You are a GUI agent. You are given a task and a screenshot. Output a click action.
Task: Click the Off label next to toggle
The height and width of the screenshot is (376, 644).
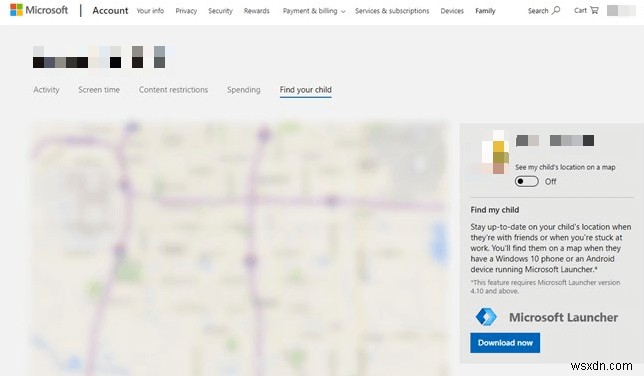pos(550,182)
